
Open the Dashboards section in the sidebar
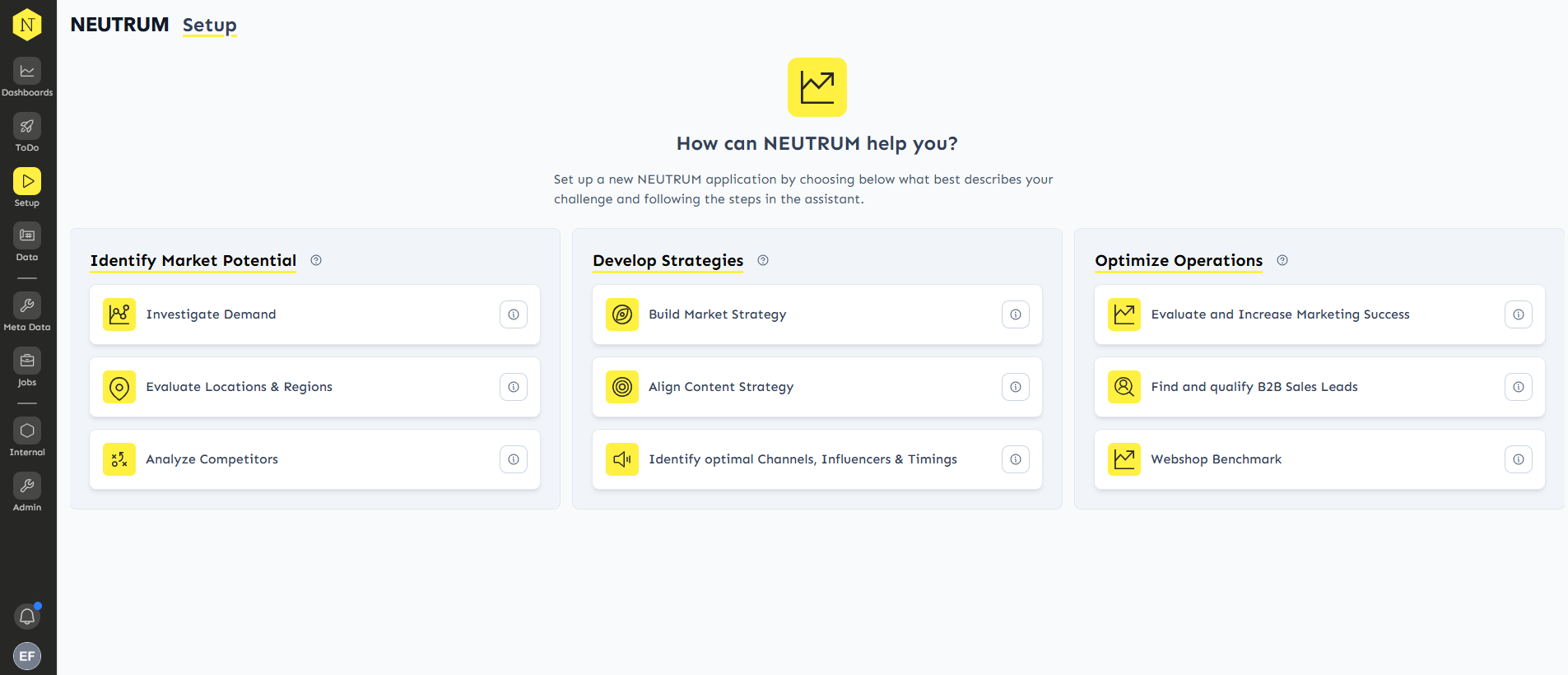(x=27, y=78)
